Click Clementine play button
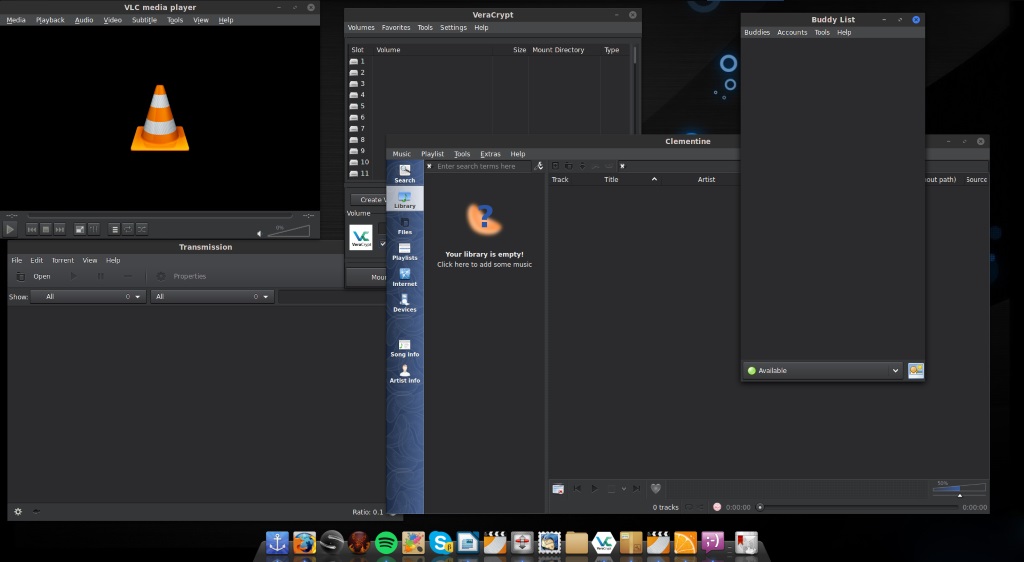 [x=594, y=488]
